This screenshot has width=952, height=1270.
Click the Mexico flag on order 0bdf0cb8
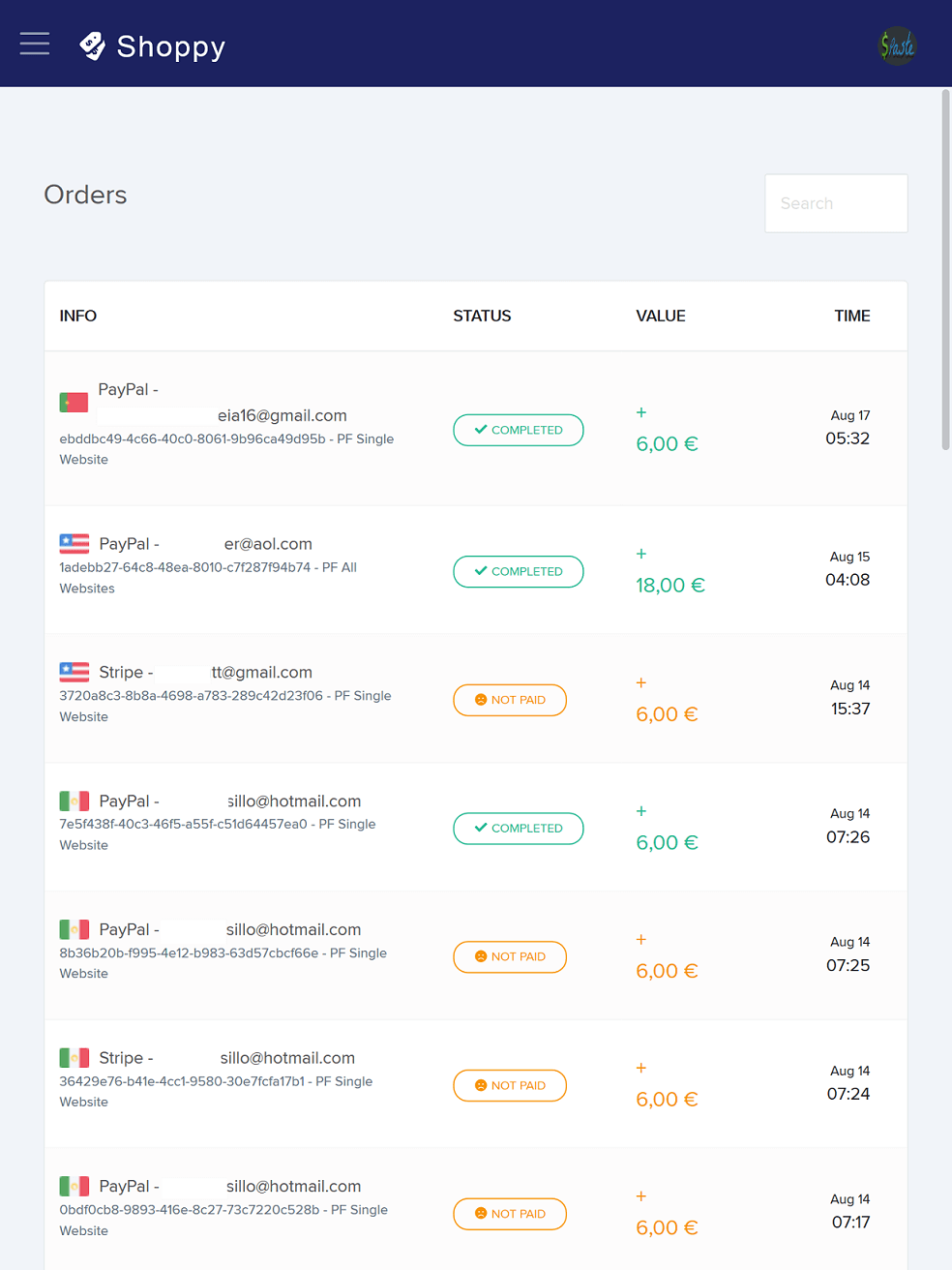click(74, 1186)
